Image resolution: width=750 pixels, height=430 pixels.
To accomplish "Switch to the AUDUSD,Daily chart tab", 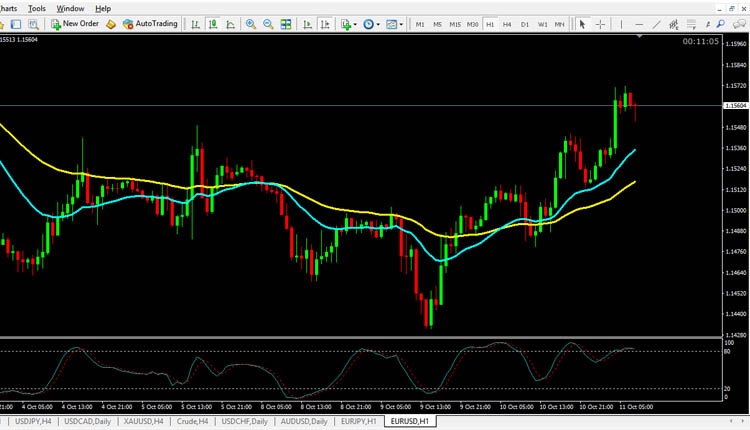I will click(x=304, y=421).
